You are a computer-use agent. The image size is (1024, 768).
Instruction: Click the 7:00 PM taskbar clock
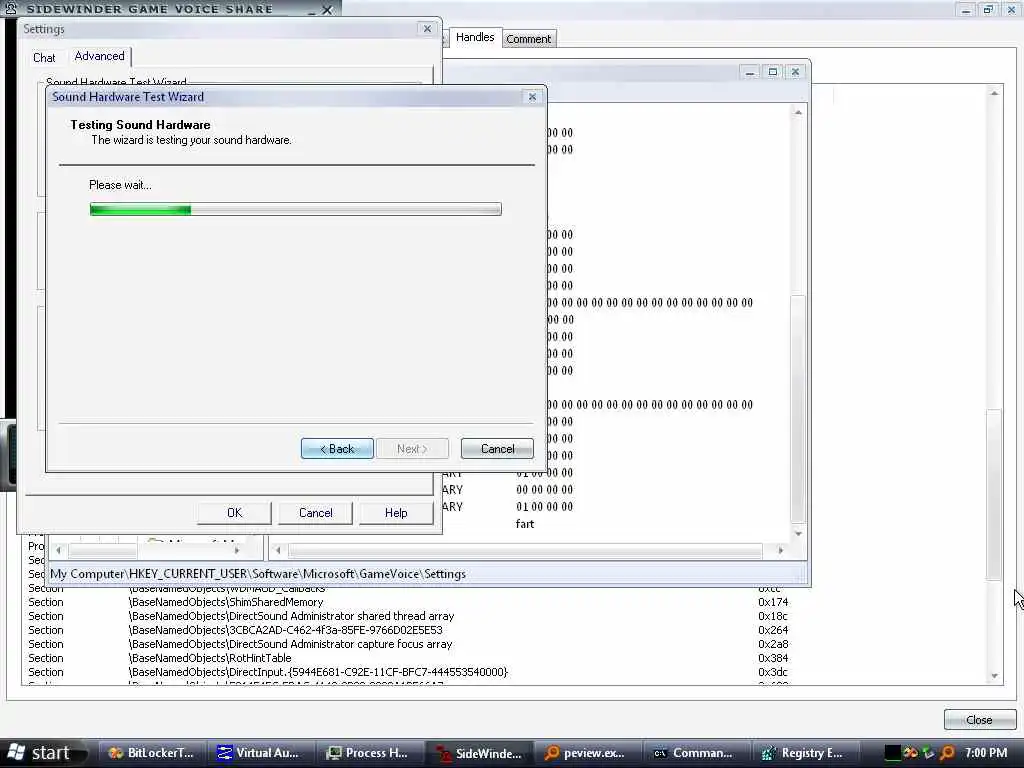(x=986, y=753)
